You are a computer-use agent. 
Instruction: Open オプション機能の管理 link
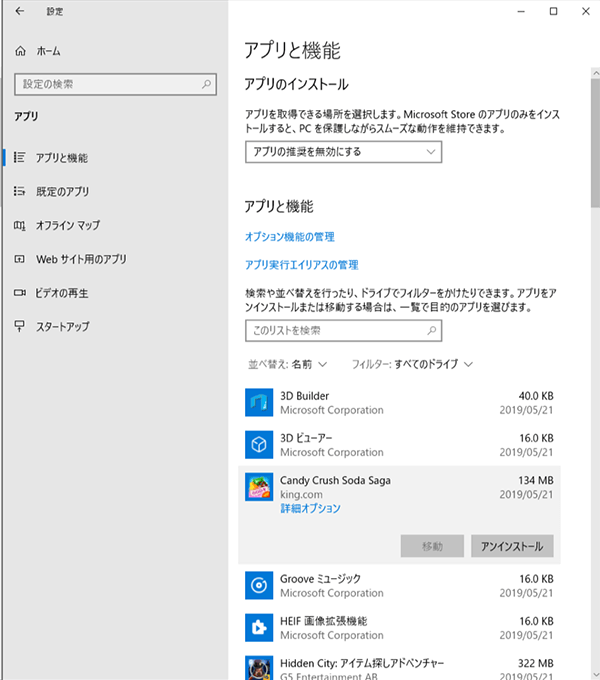tap(290, 237)
